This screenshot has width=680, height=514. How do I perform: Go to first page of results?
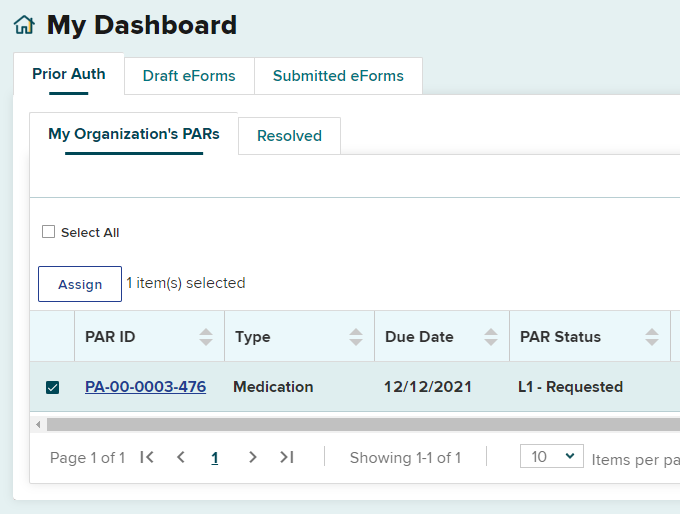(x=147, y=457)
